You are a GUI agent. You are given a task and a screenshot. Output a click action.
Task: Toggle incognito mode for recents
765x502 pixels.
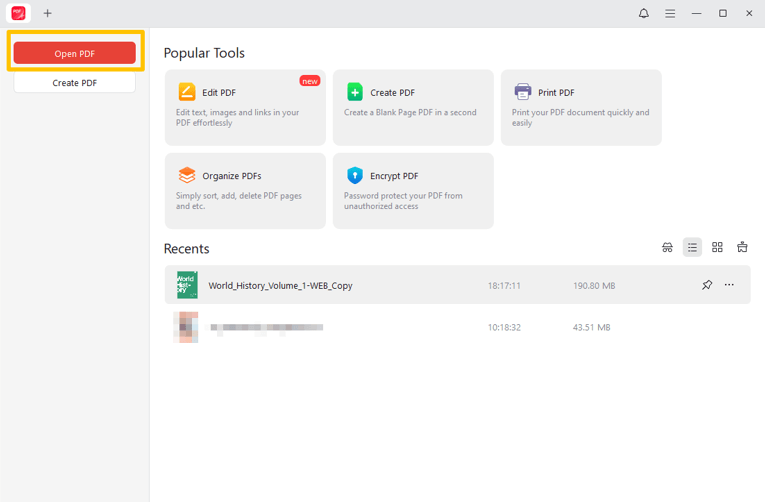point(668,247)
